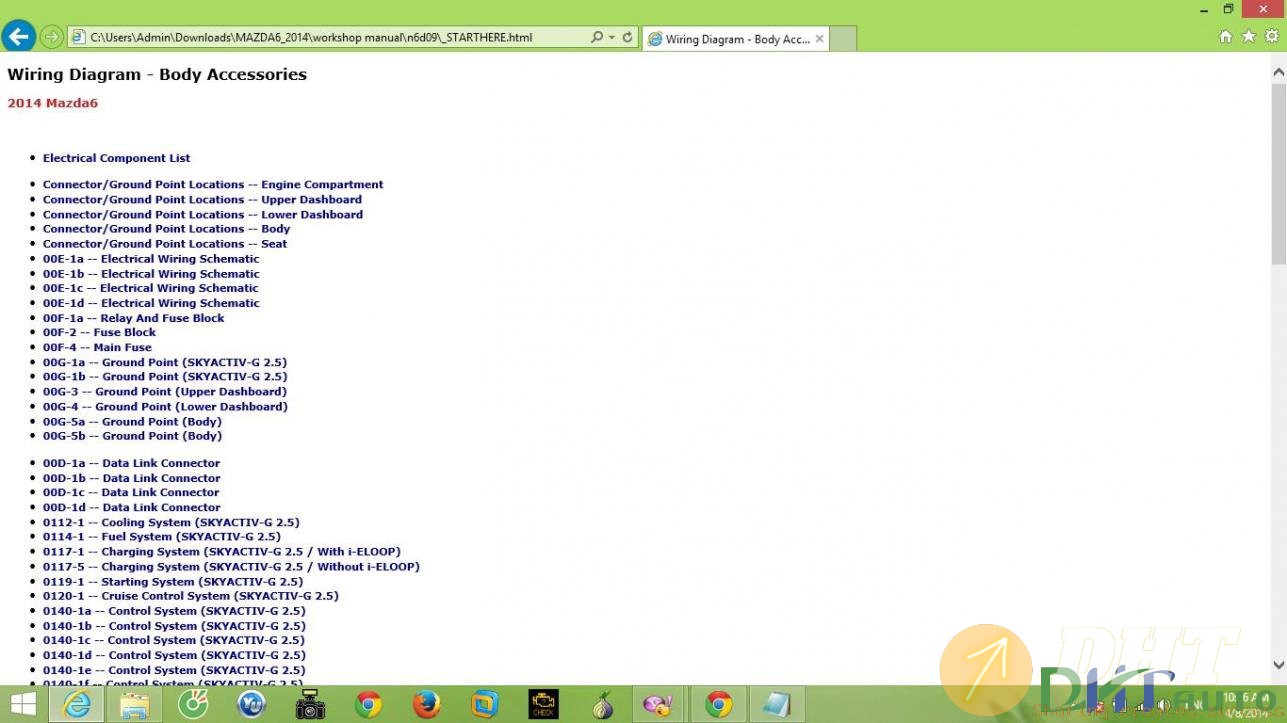Open a new blank tab button
The width and height of the screenshot is (1287, 723).
coord(843,39)
